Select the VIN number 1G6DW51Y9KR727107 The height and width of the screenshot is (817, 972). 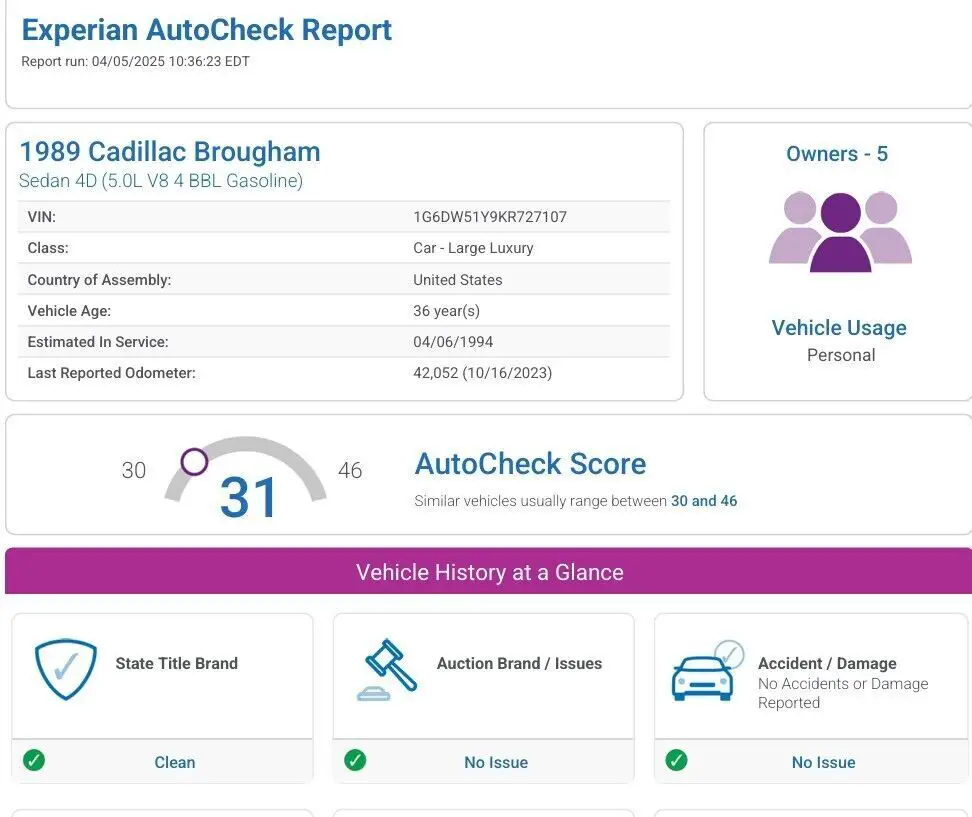pos(490,217)
